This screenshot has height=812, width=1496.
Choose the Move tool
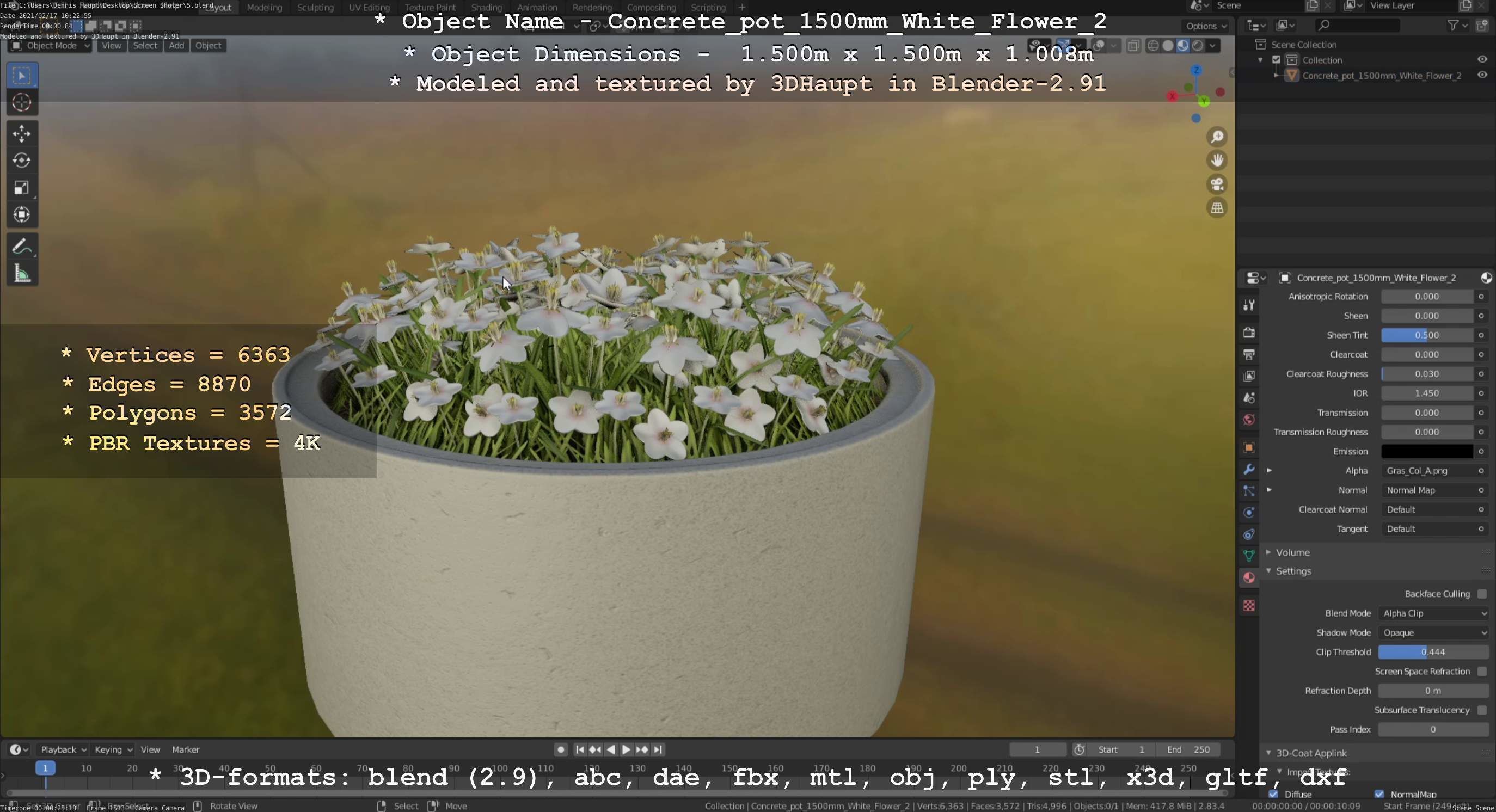pos(22,133)
